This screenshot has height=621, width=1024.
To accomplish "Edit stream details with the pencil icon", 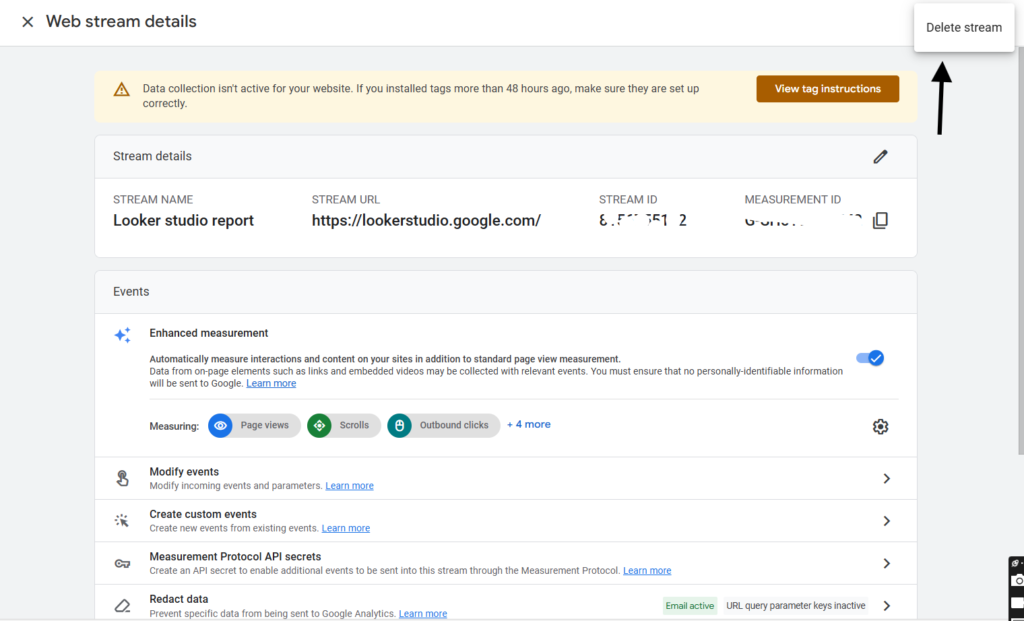I will pos(880,157).
